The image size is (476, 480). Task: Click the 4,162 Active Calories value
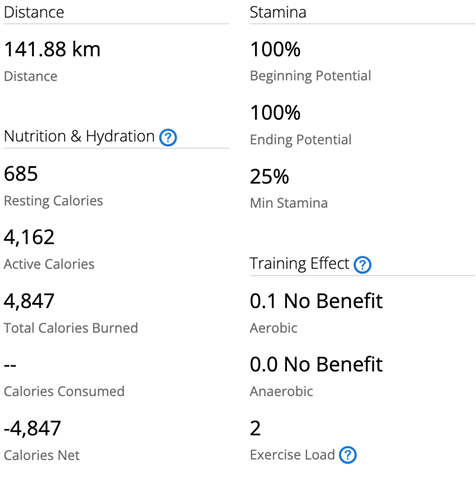coord(29,237)
